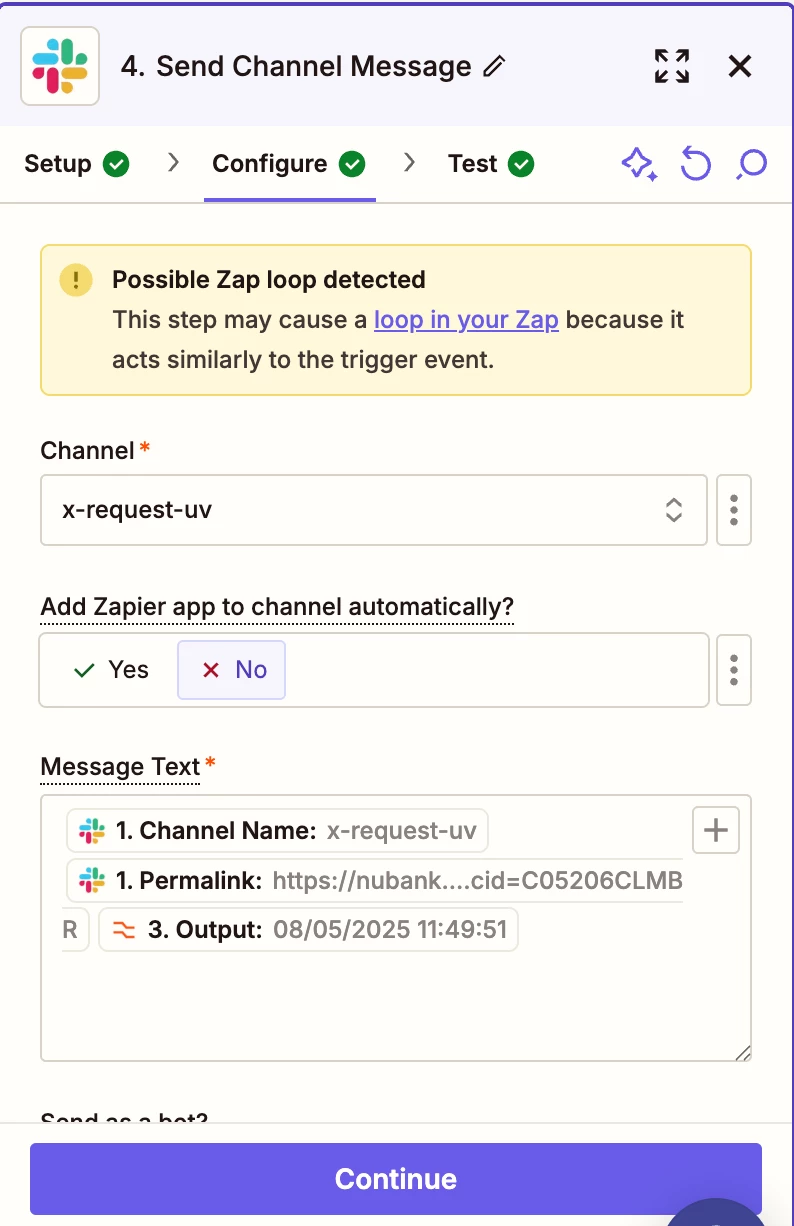Click the Continue button

pos(396,1179)
